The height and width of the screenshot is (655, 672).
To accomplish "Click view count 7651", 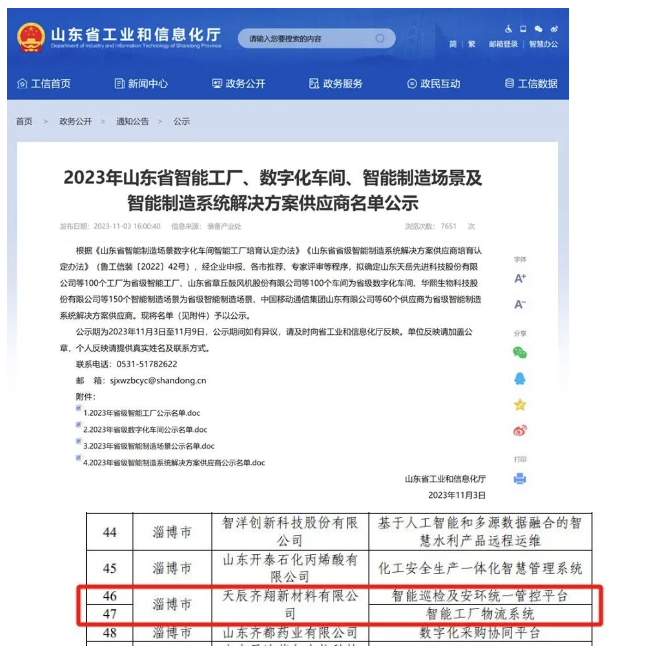I will coord(449,226).
